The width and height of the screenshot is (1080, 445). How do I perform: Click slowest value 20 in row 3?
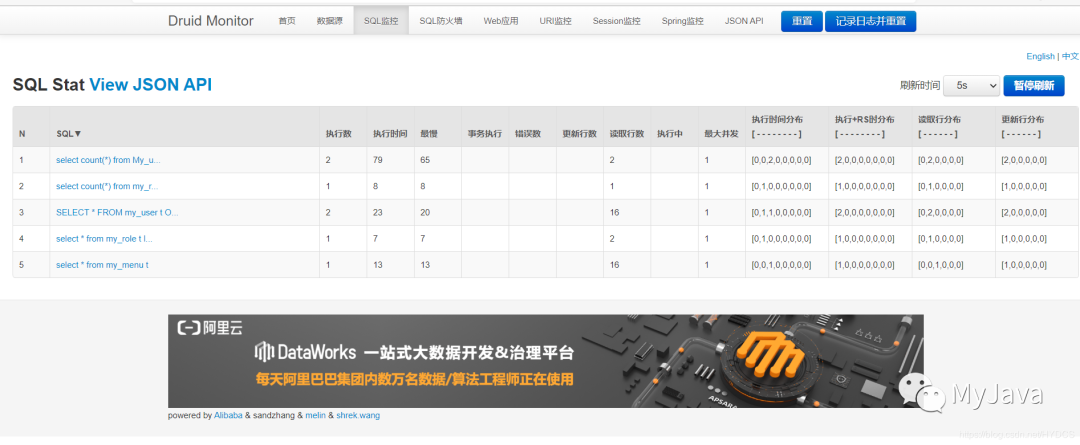(x=425, y=213)
